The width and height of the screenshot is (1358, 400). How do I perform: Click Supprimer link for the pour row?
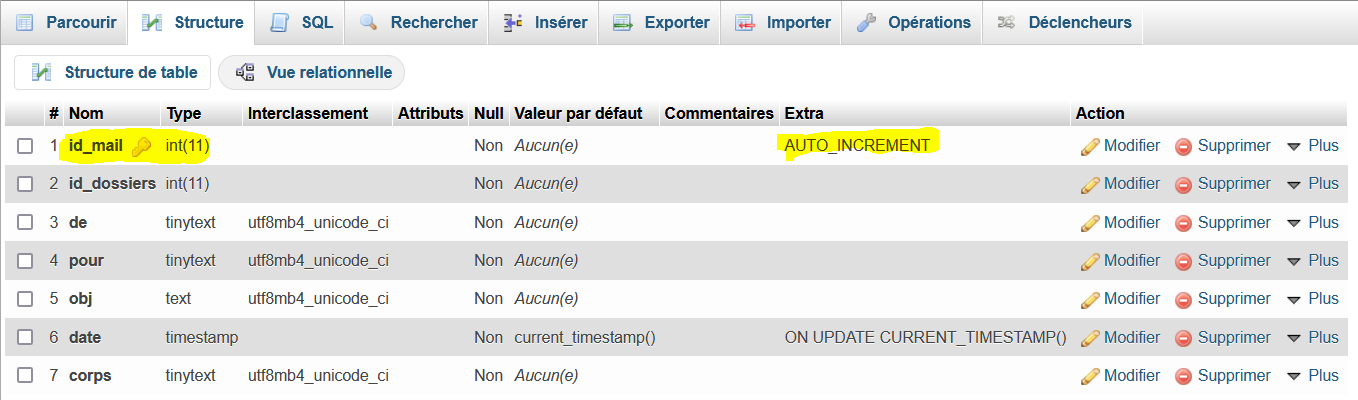coord(1233,261)
